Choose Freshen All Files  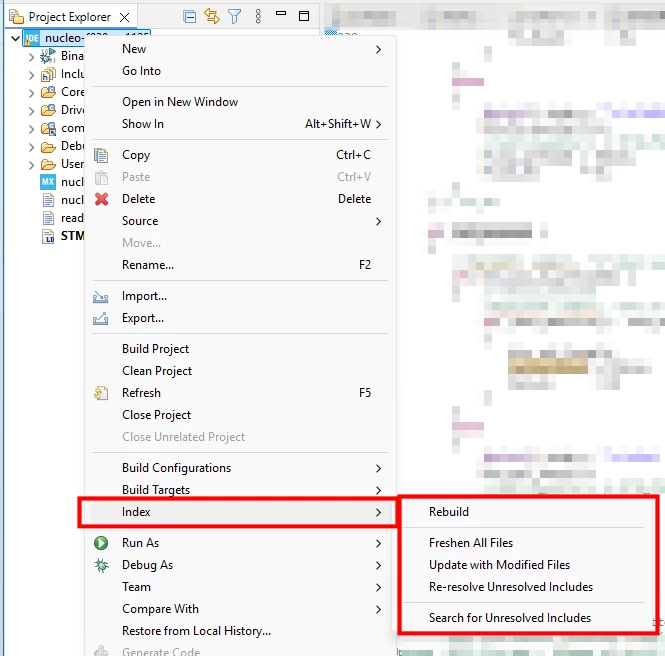471,543
